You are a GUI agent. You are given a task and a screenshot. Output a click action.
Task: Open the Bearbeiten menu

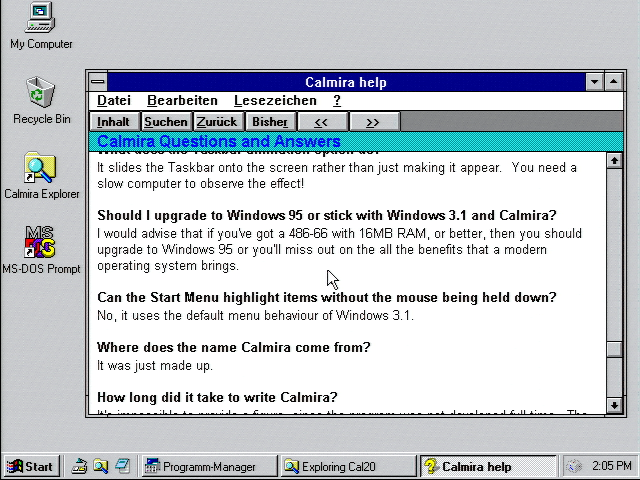click(x=182, y=101)
